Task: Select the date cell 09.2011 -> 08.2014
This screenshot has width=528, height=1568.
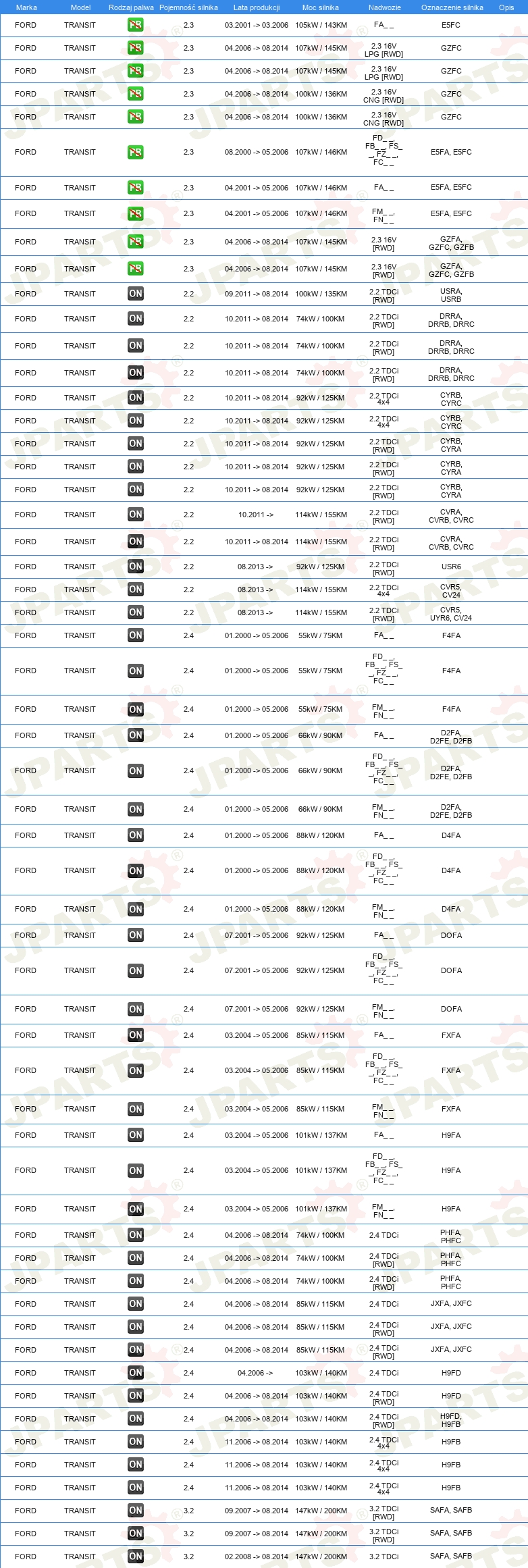Action: [257, 294]
